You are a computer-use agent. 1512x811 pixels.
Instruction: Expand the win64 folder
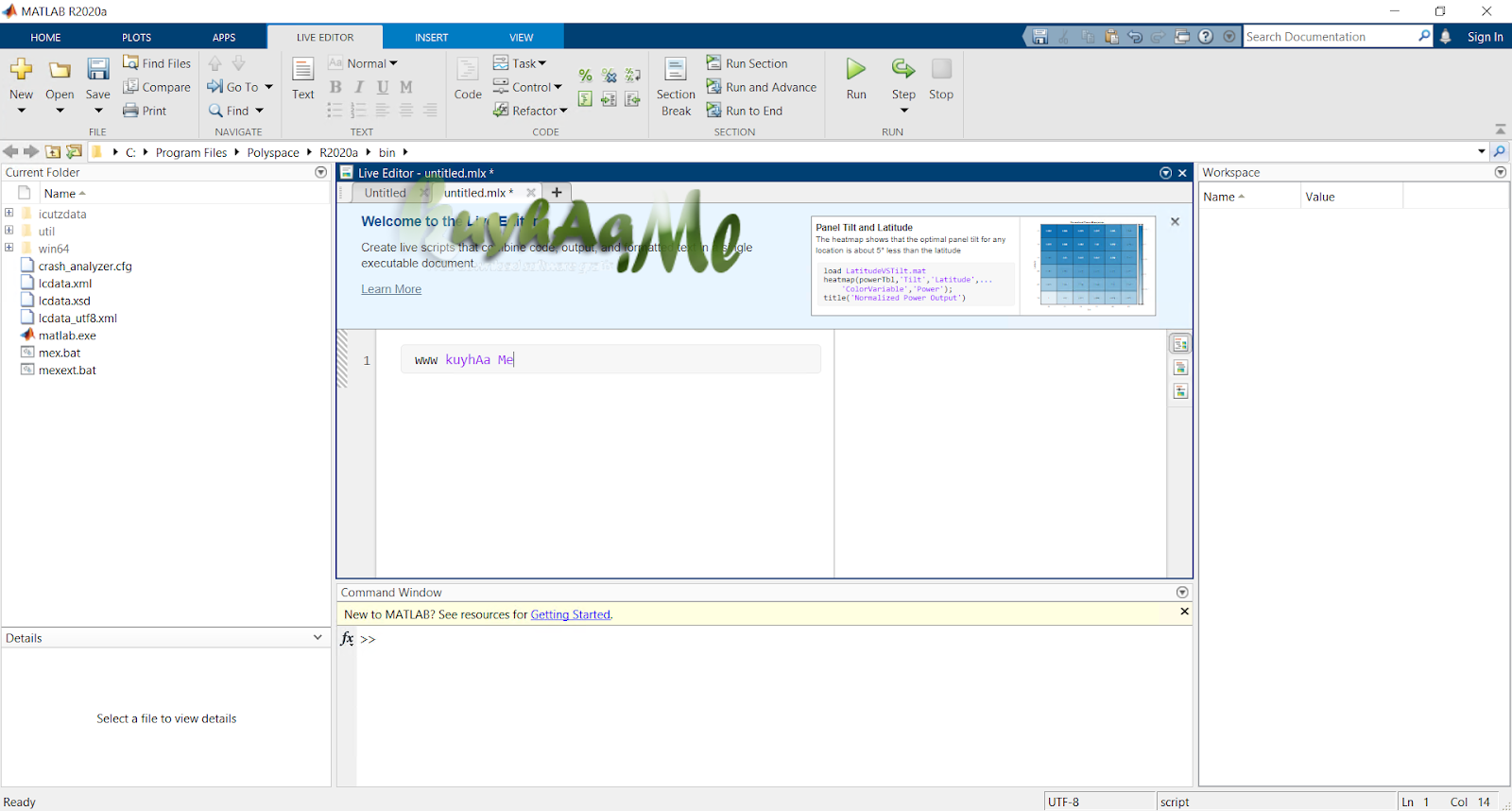click(9, 248)
